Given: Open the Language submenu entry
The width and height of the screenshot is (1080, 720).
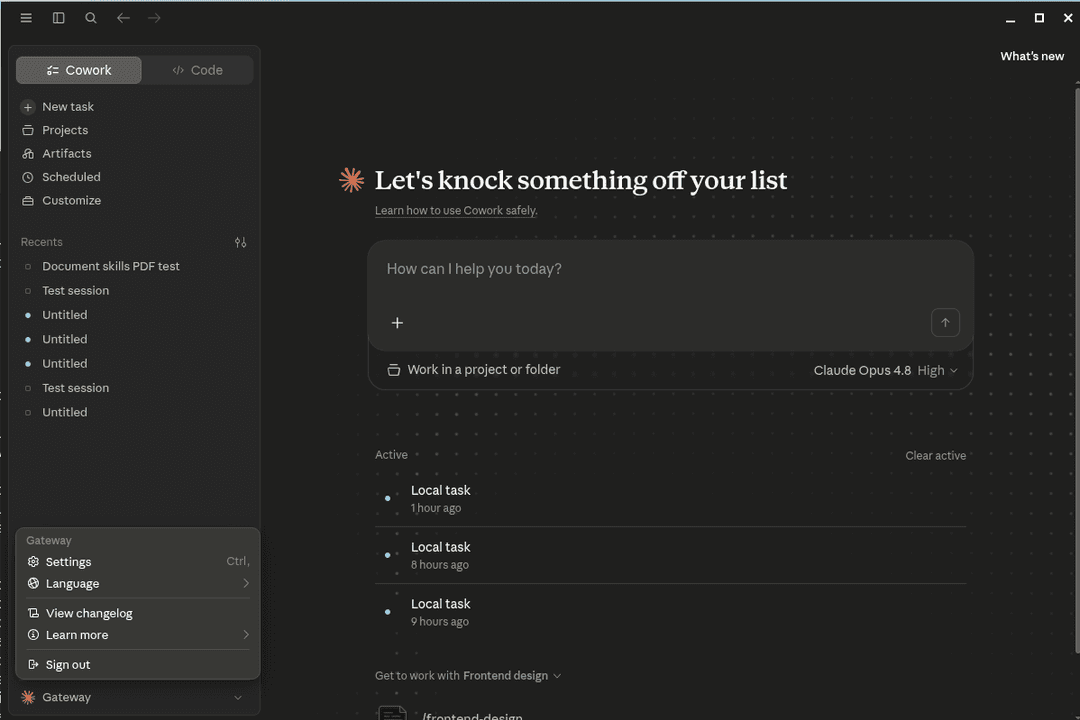Looking at the screenshot, I should coord(138,584).
